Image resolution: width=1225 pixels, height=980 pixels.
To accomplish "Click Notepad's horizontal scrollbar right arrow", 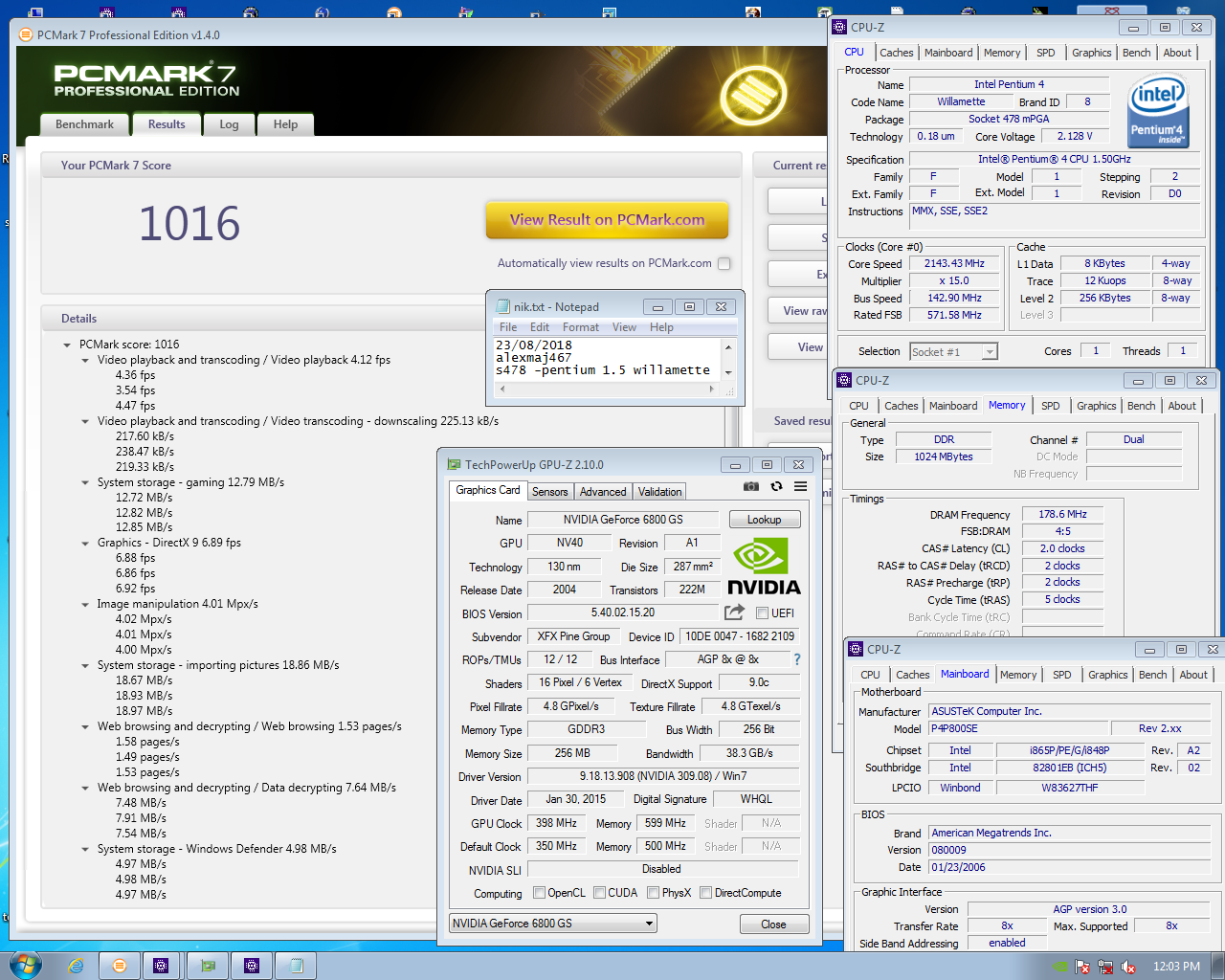I will (711, 390).
